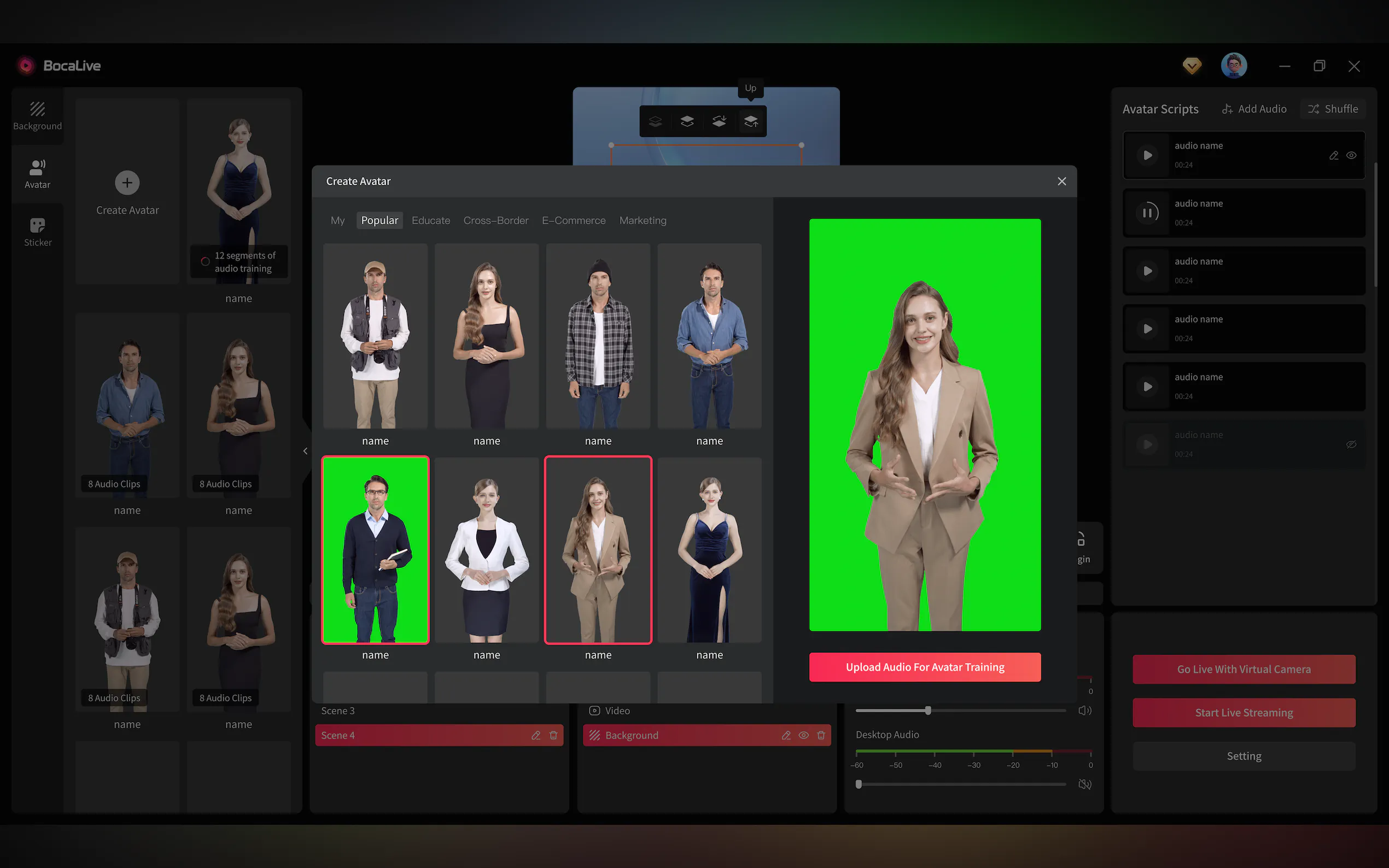Open the user profile avatar menu
Image resolution: width=1389 pixels, height=868 pixels.
[1233, 66]
